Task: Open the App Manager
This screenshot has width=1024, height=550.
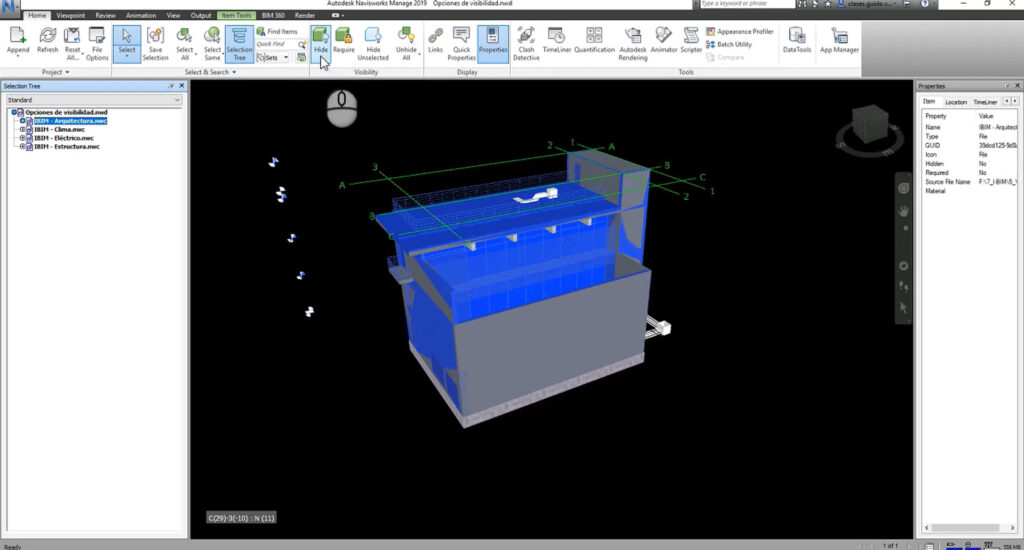Action: (839, 41)
